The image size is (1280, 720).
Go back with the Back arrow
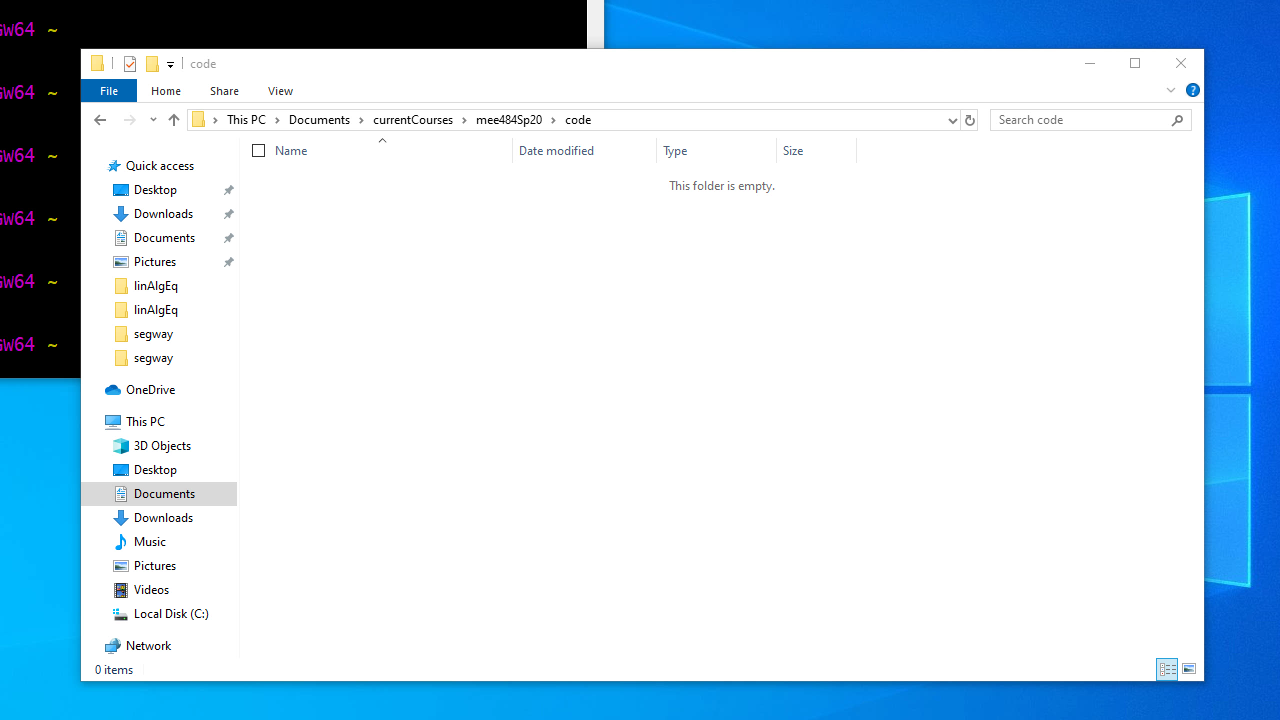coord(100,120)
